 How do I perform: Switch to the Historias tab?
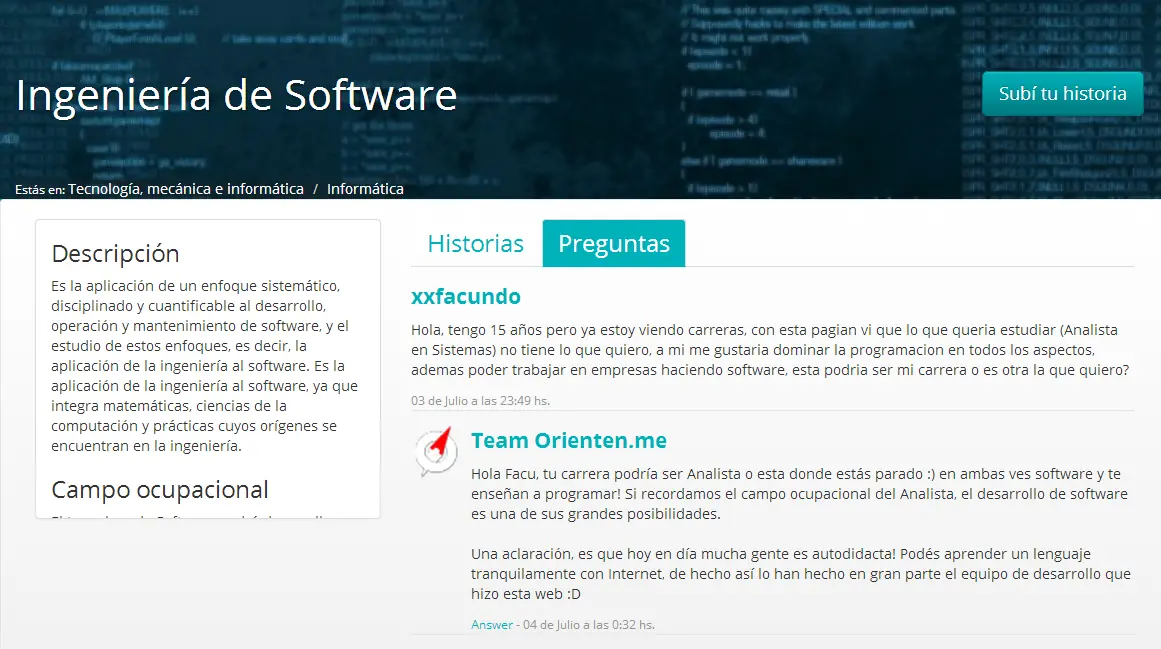(475, 243)
